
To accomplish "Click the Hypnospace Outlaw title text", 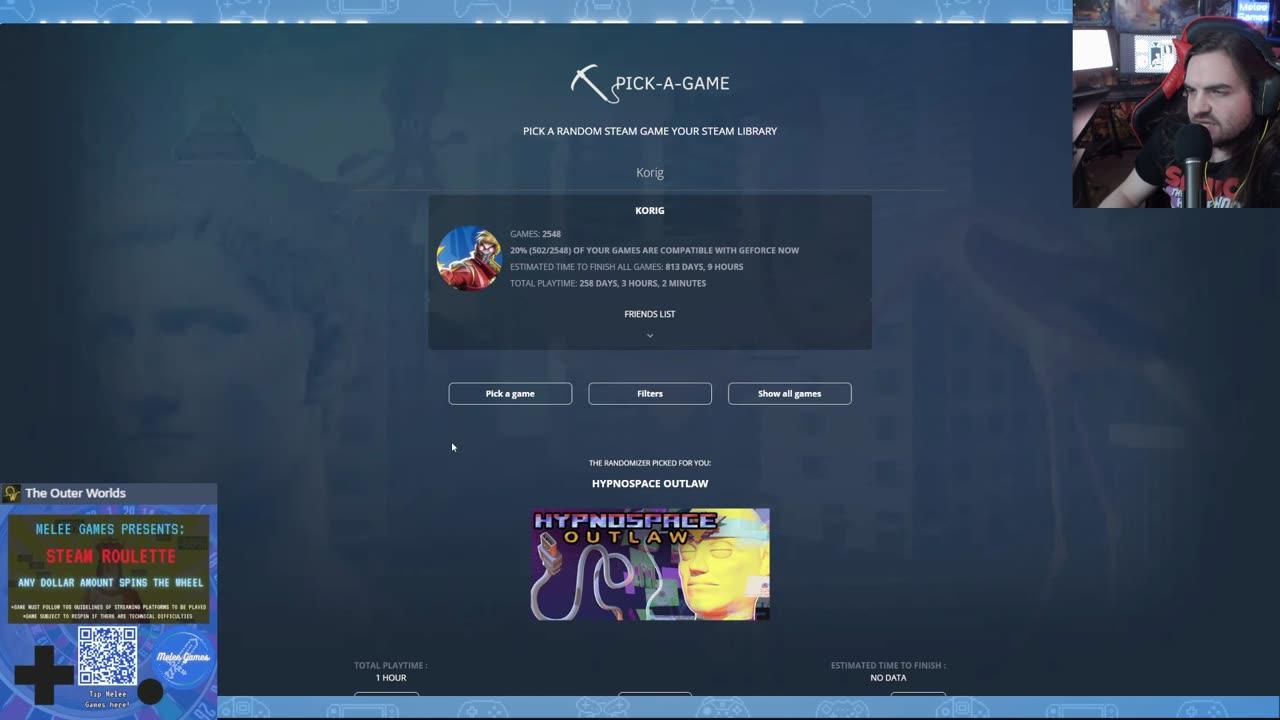I will coord(650,483).
